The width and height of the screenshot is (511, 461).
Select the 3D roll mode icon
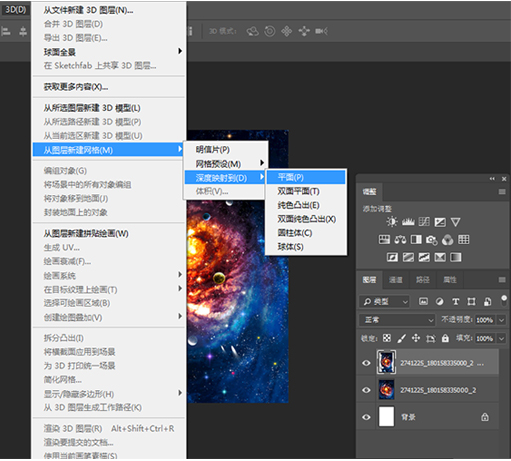(x=270, y=31)
